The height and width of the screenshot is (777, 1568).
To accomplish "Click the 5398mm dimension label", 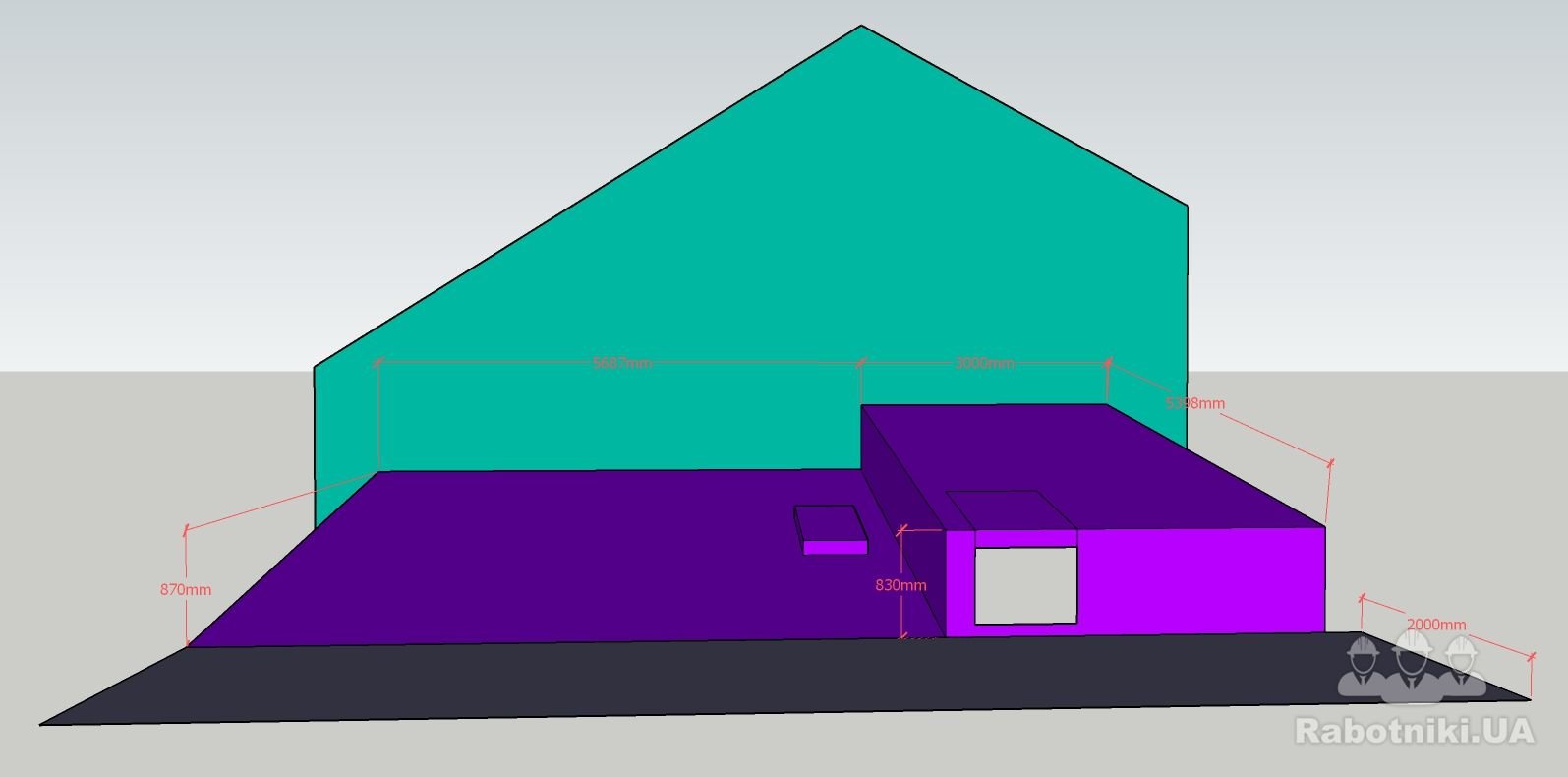I will click(1194, 403).
